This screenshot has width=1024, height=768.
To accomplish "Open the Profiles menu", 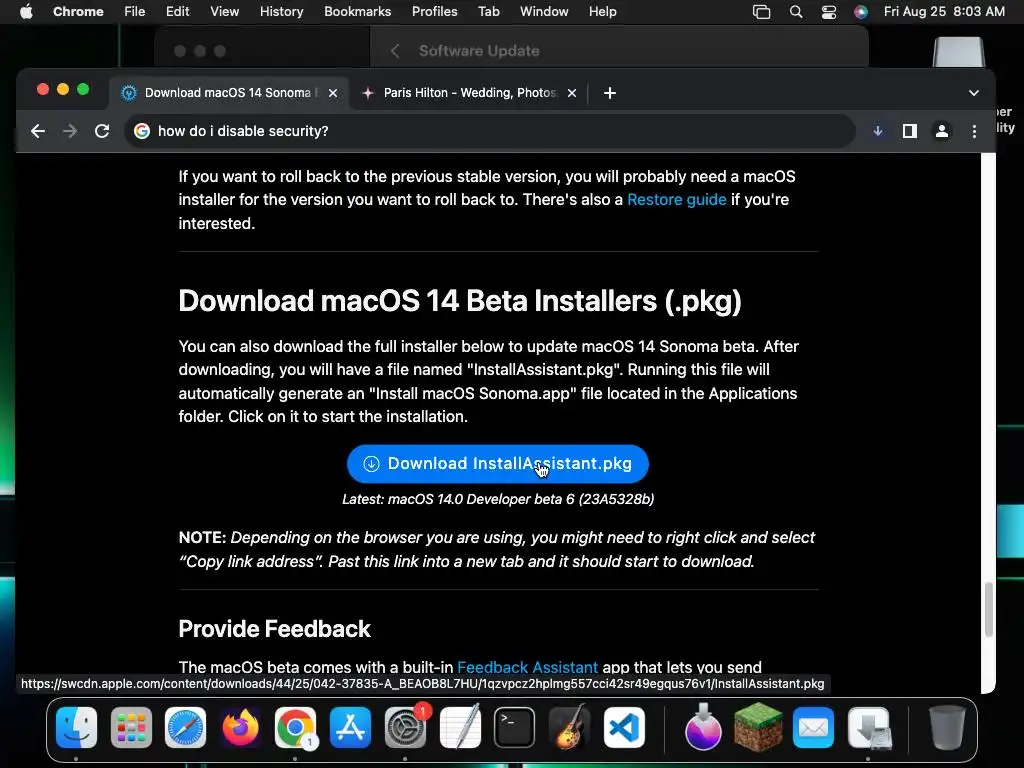I will (x=434, y=12).
